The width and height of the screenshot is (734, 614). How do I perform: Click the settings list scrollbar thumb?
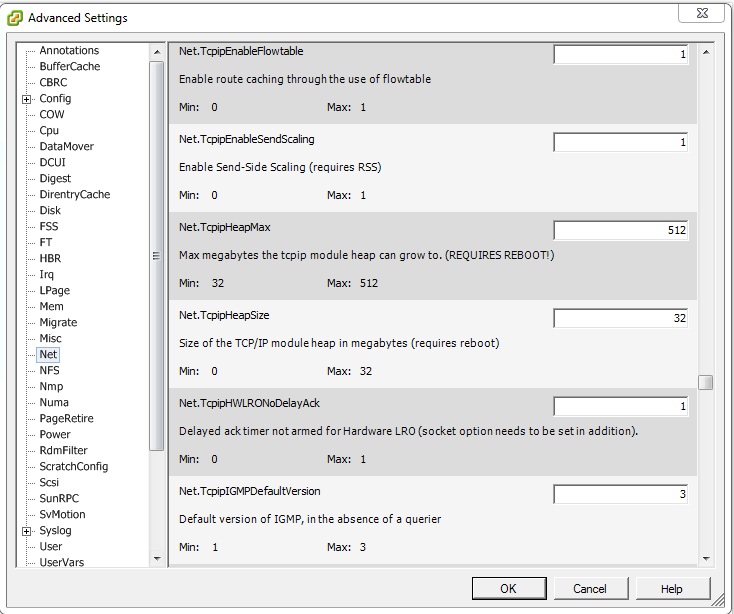[x=706, y=382]
